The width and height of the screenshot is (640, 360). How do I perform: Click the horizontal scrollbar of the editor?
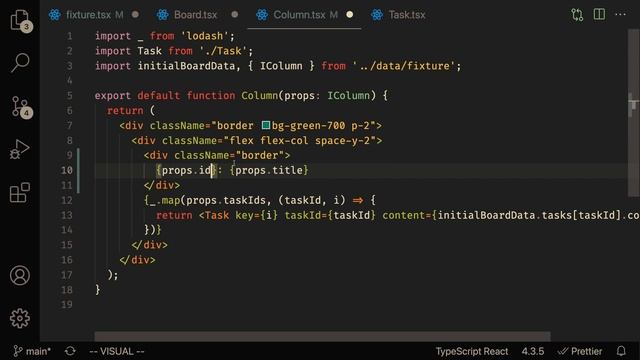(322, 336)
